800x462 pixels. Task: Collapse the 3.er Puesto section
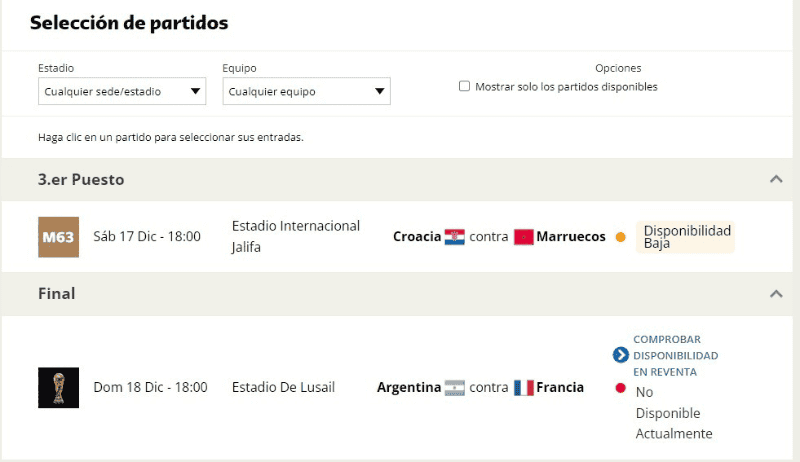click(x=775, y=180)
